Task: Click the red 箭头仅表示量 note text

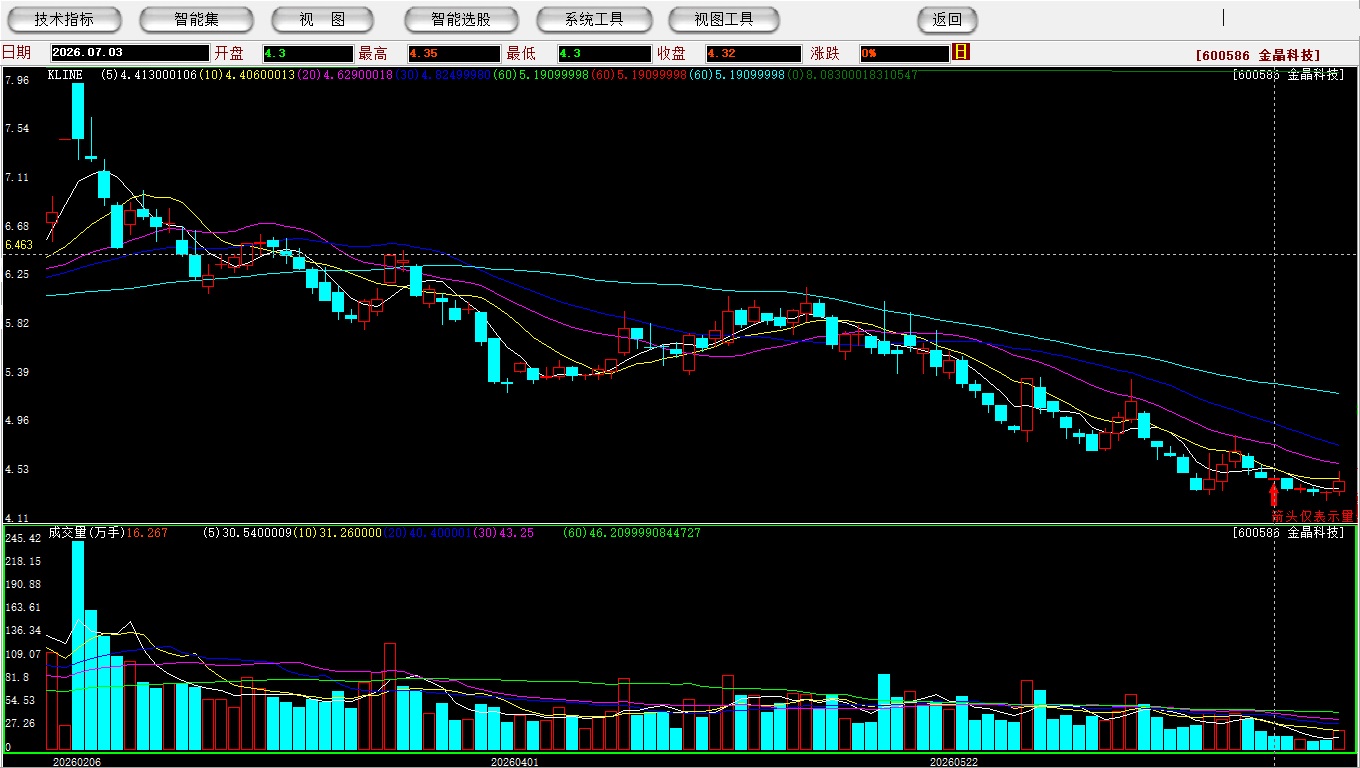Action: [x=1313, y=516]
